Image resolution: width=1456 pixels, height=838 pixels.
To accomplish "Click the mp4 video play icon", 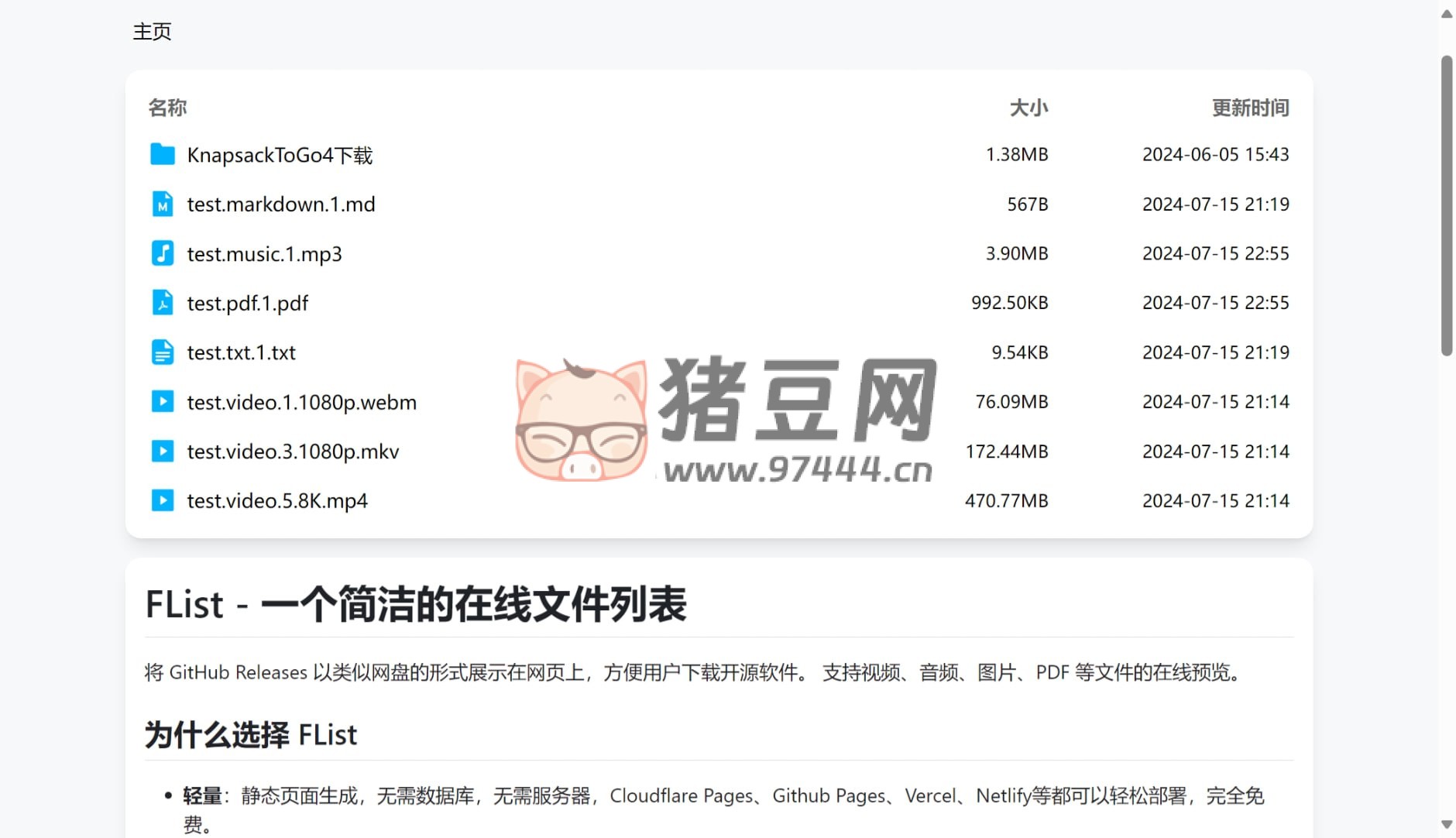I will click(x=162, y=500).
